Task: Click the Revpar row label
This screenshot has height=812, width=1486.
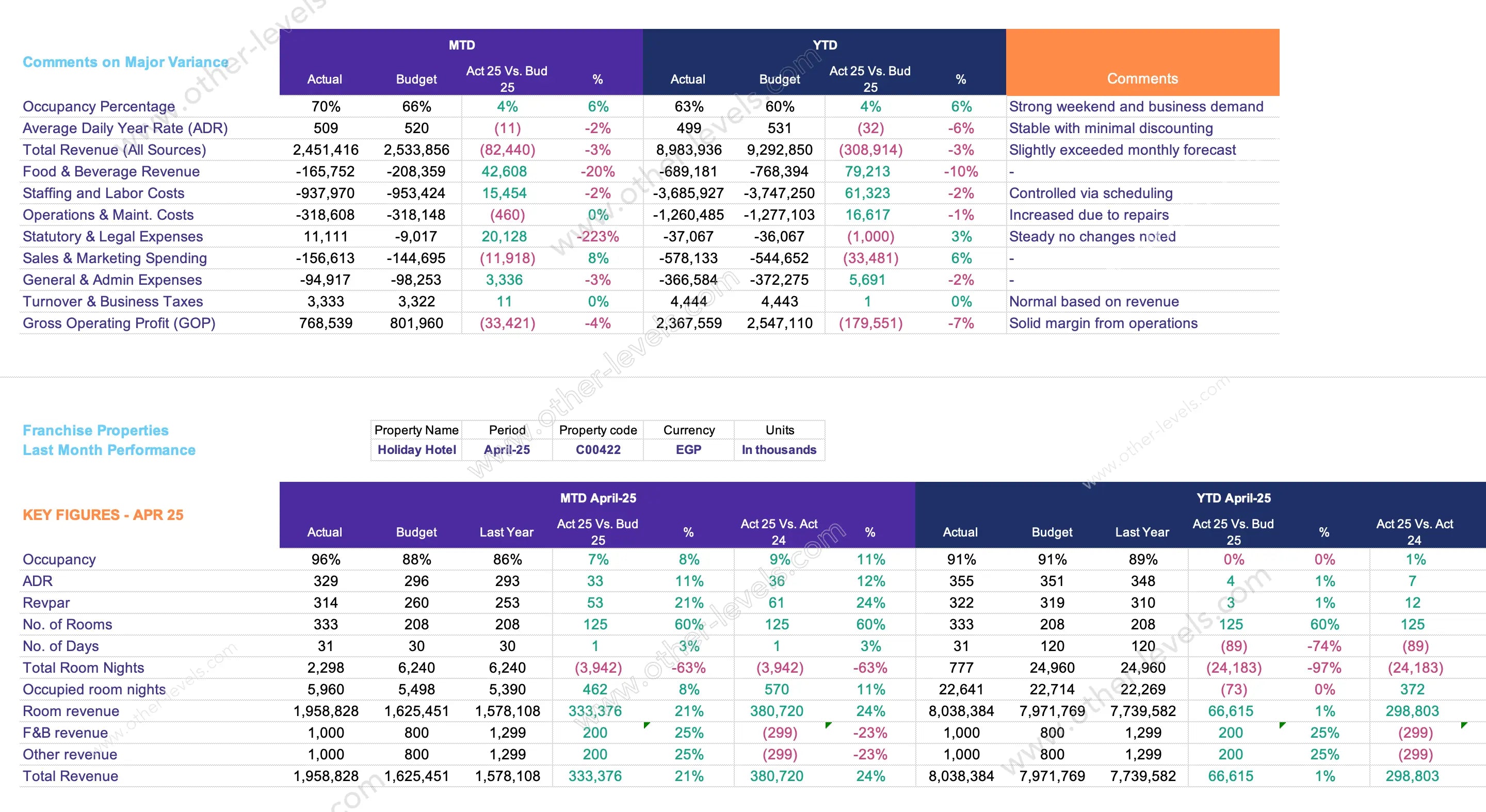Action: (x=46, y=603)
